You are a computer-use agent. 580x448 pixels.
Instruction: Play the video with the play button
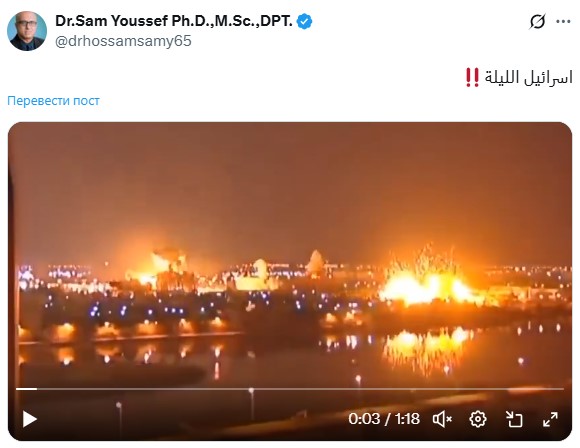click(x=30, y=419)
